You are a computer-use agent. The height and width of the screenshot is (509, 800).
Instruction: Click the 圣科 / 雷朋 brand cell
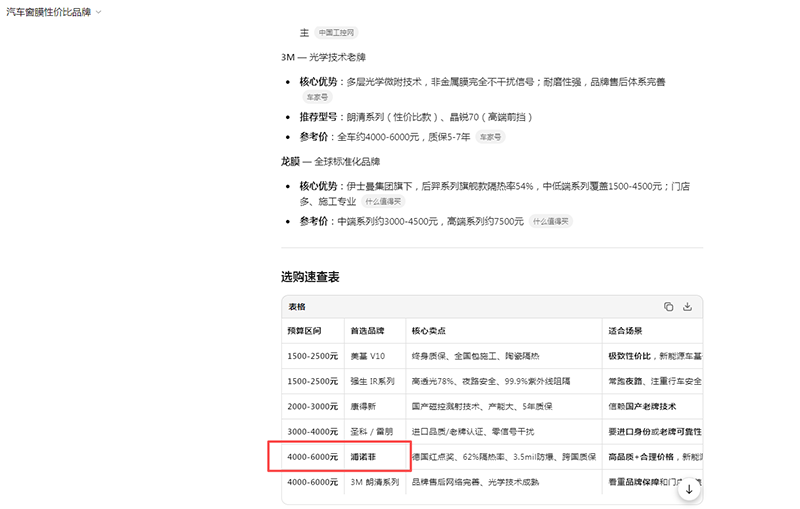(375, 431)
